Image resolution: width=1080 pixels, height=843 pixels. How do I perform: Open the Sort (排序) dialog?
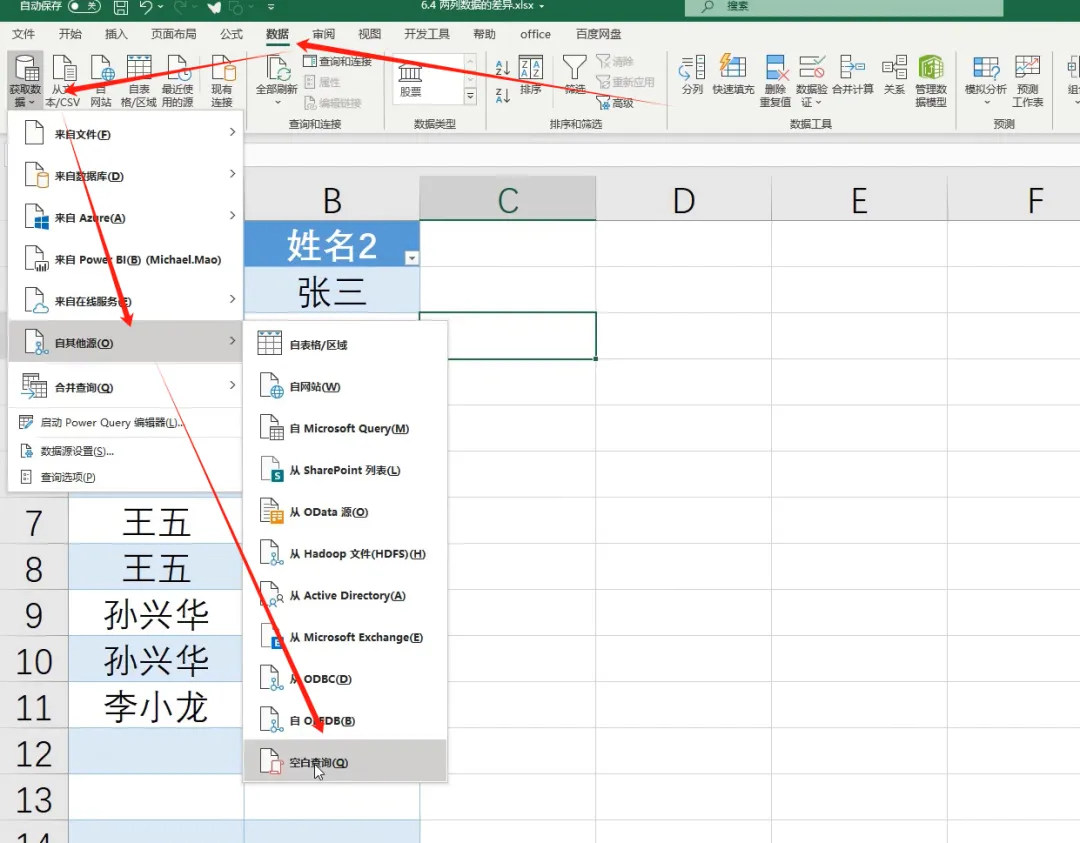(x=530, y=74)
